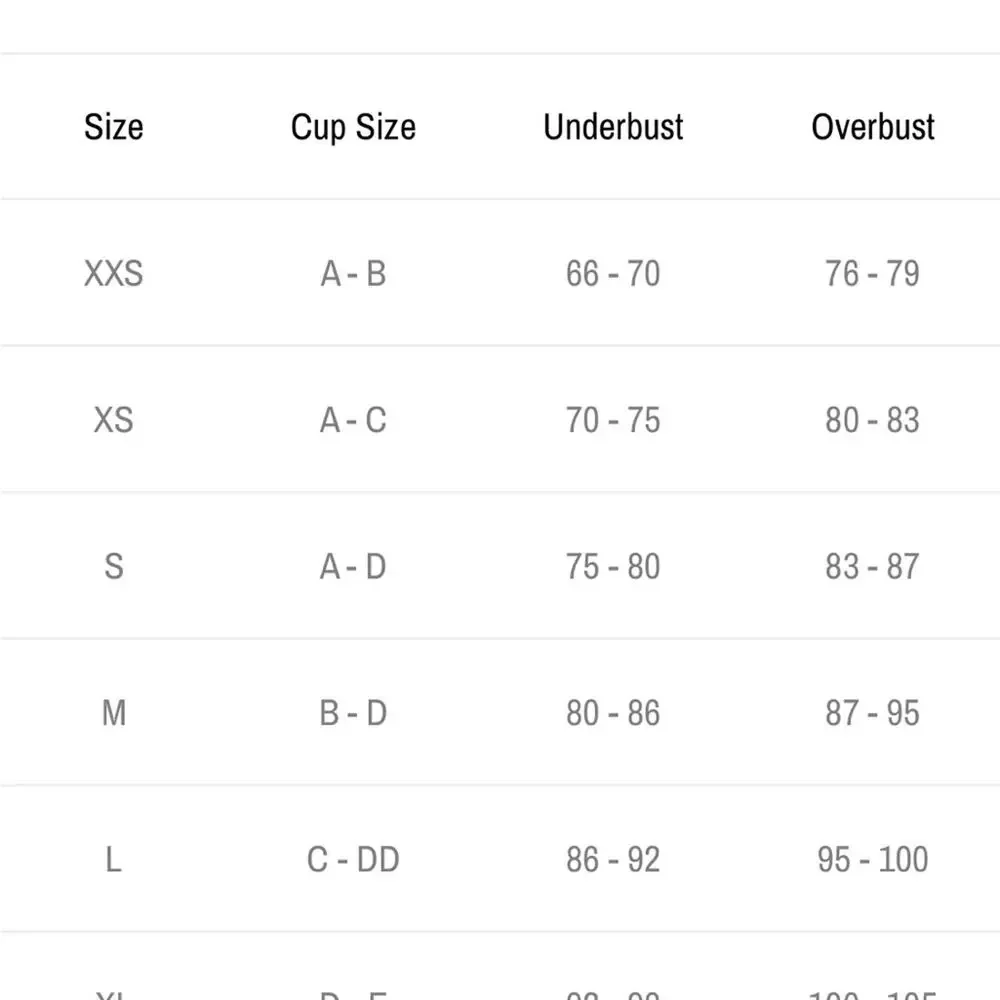1000x1000 pixels.
Task: Click the Overbust column header
Action: pos(872,126)
